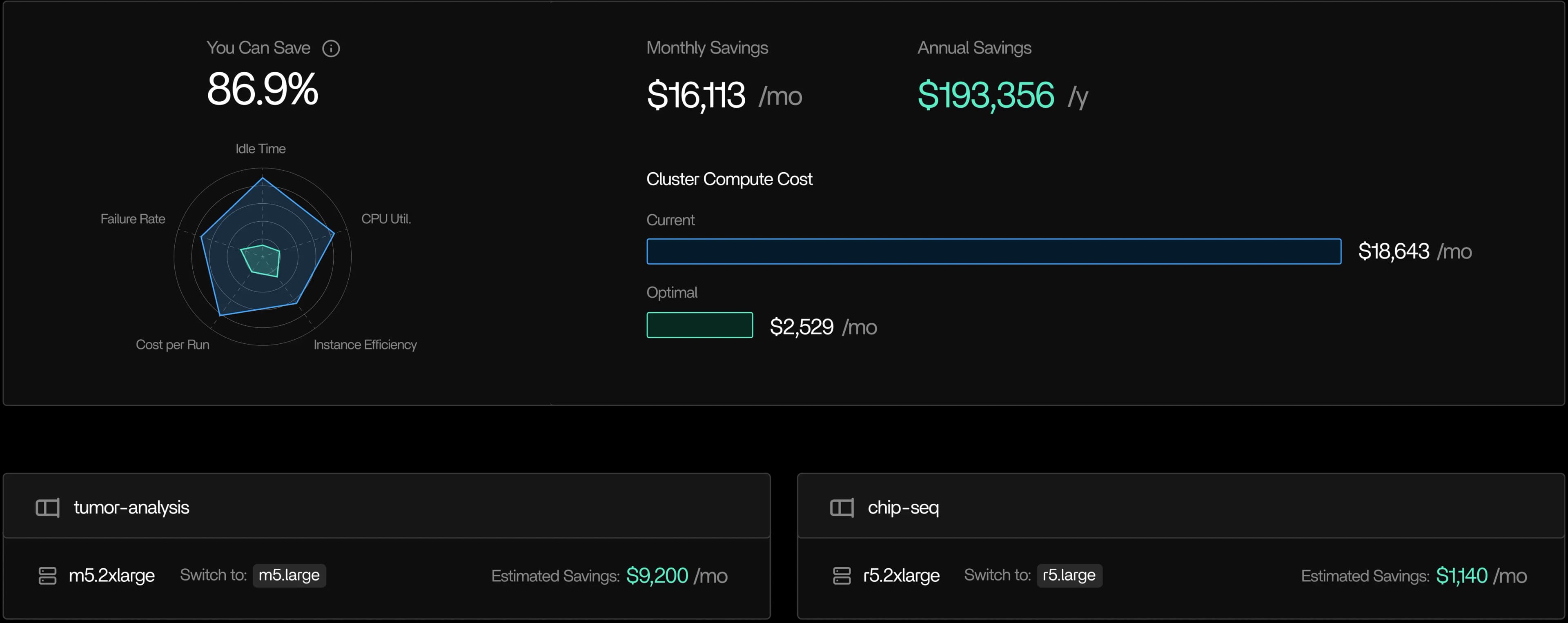1568x623 pixels.
Task: Select the m5.large switch-to badge
Action: point(289,576)
